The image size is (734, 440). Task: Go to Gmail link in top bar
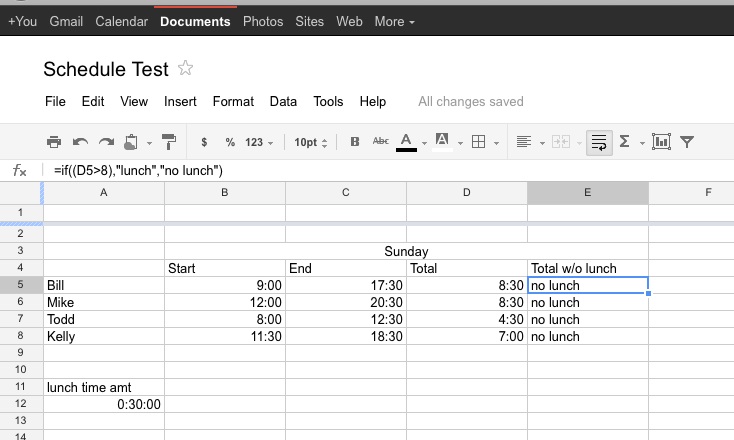[x=66, y=21]
